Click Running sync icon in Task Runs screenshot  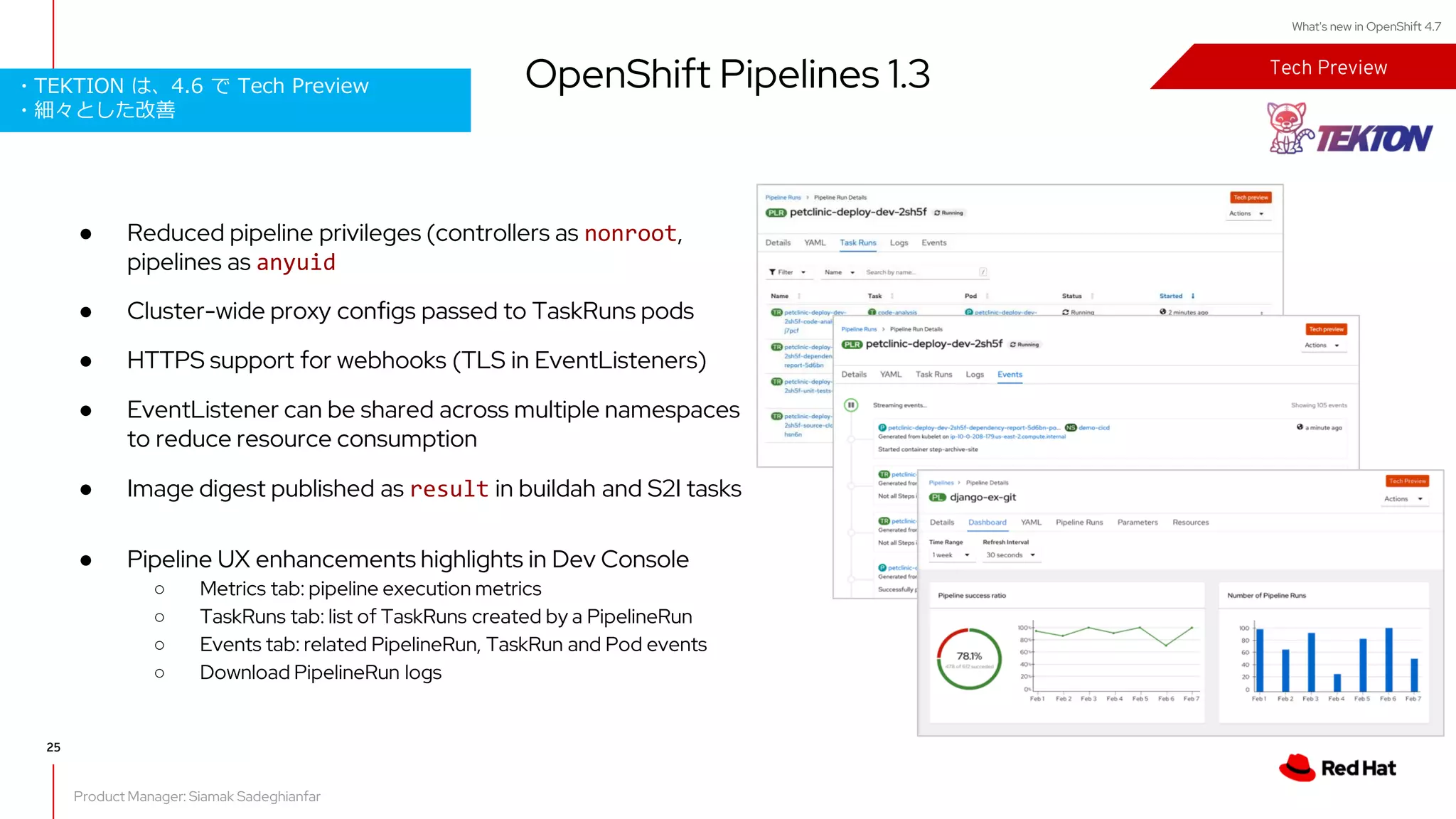pyautogui.click(x=937, y=213)
